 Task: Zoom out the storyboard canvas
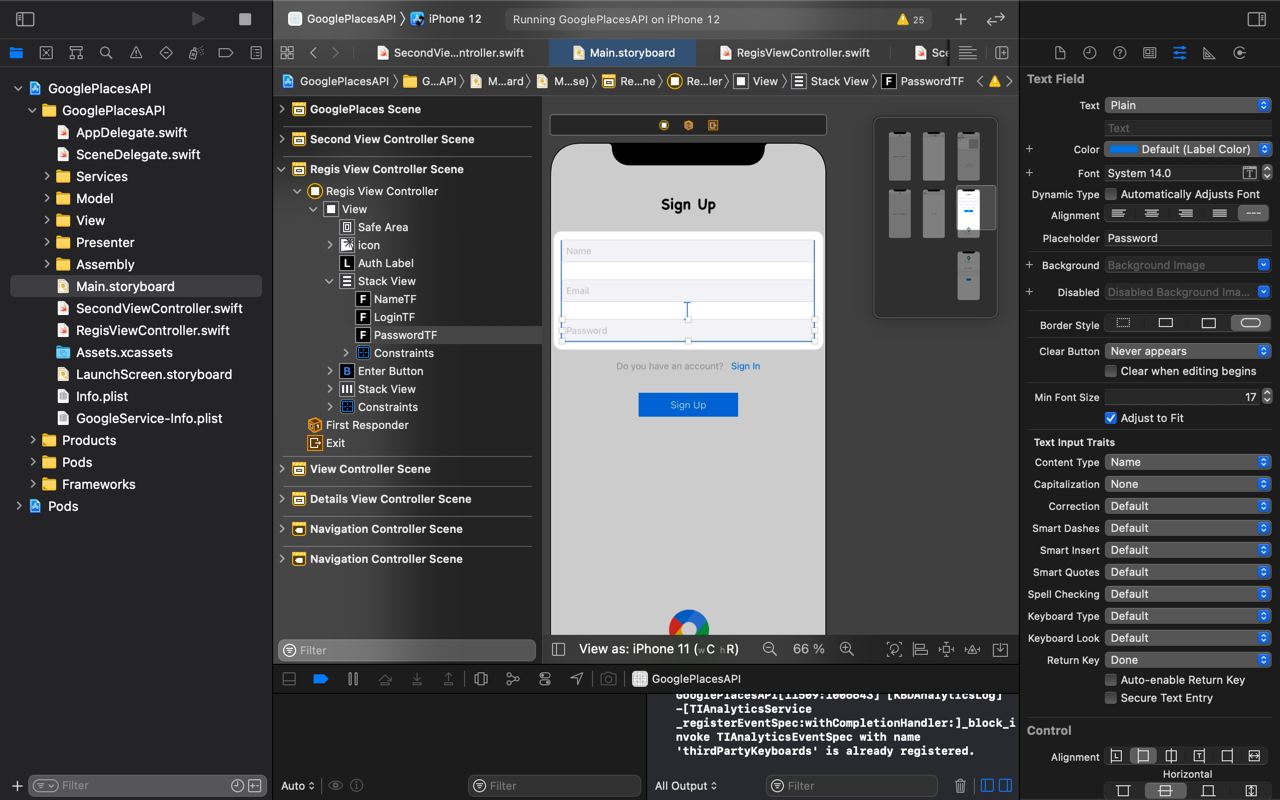(x=770, y=649)
